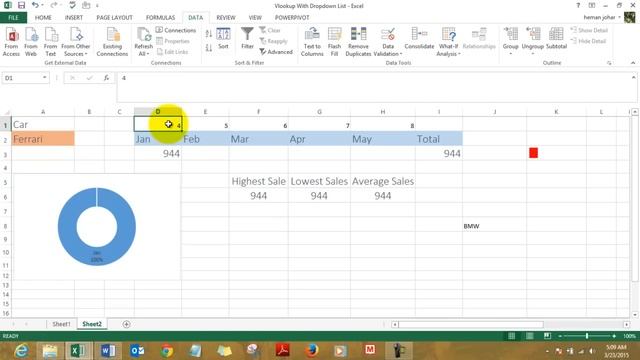Select the column G header
This screenshot has height=360, width=640.
[x=319, y=111]
